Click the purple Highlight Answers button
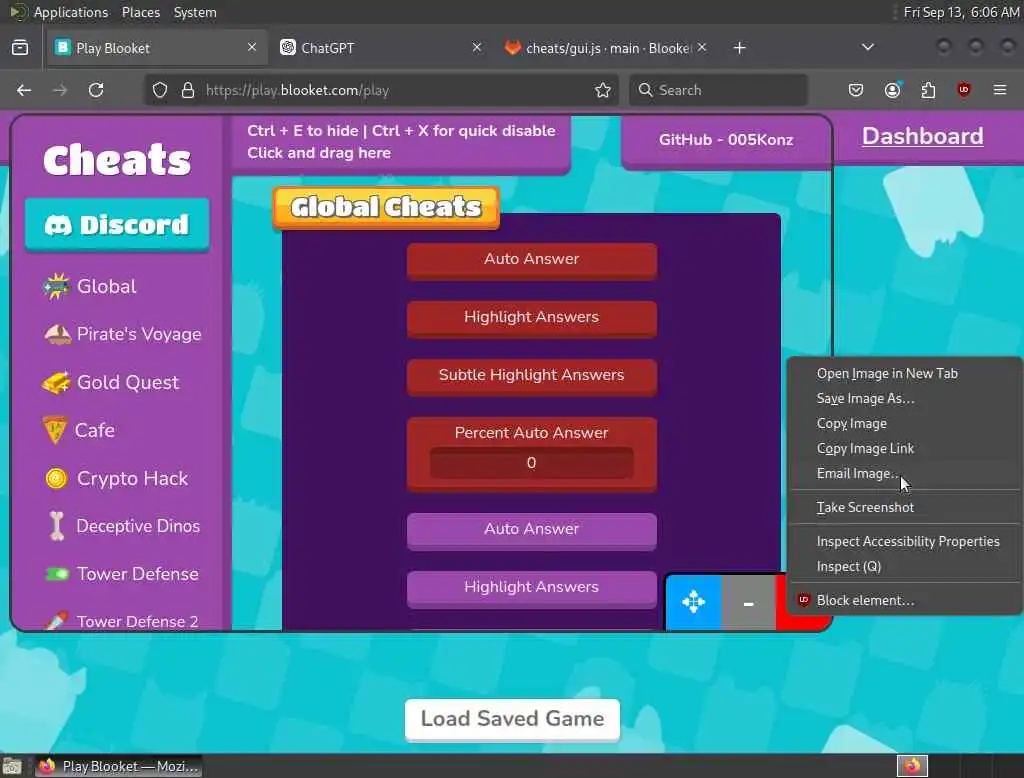Screen dimensions: 1024x778 tap(532, 589)
